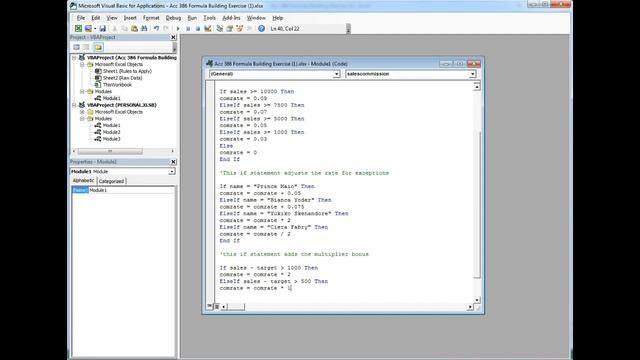Open the Window menu
This screenshot has height=360, width=640.
pyautogui.click(x=256, y=18)
